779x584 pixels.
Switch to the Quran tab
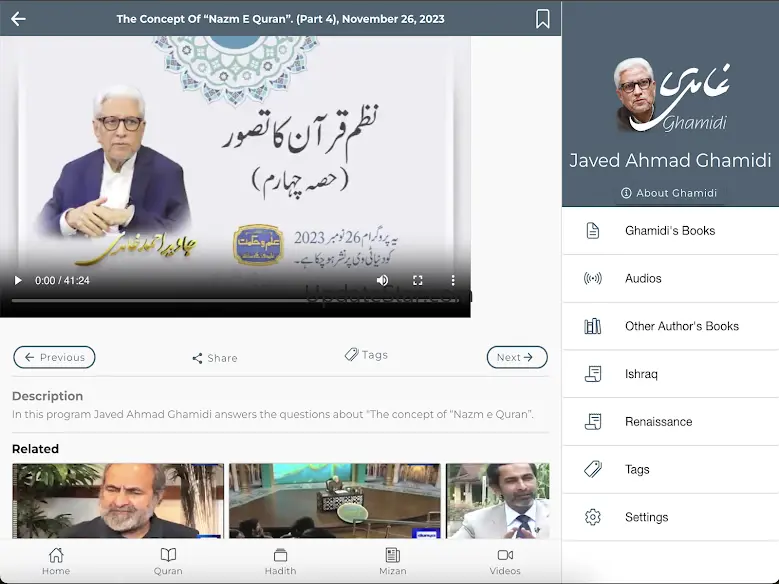pyautogui.click(x=168, y=561)
